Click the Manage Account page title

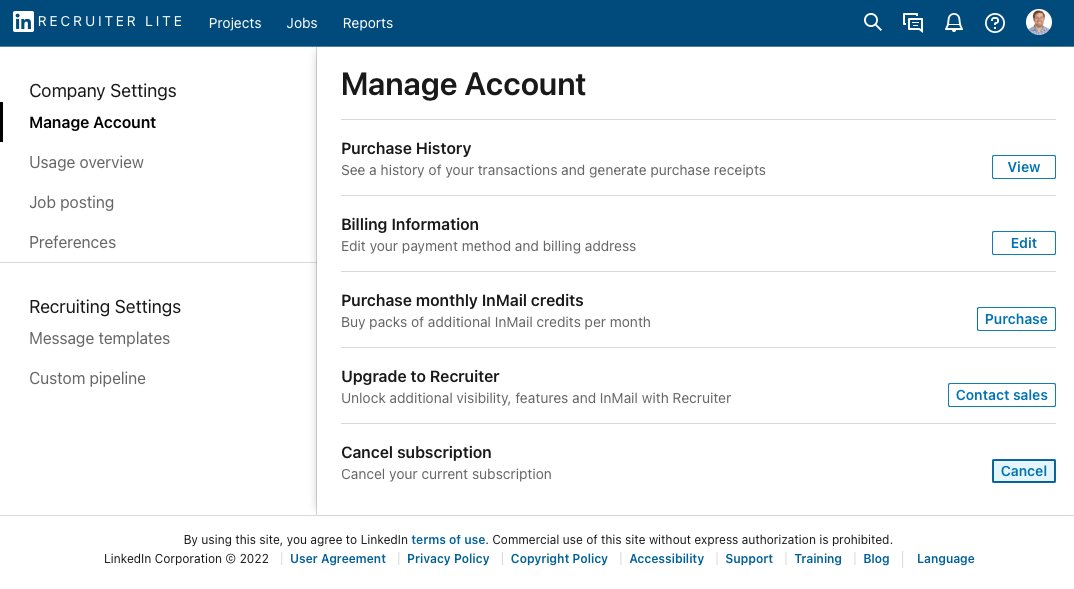463,85
